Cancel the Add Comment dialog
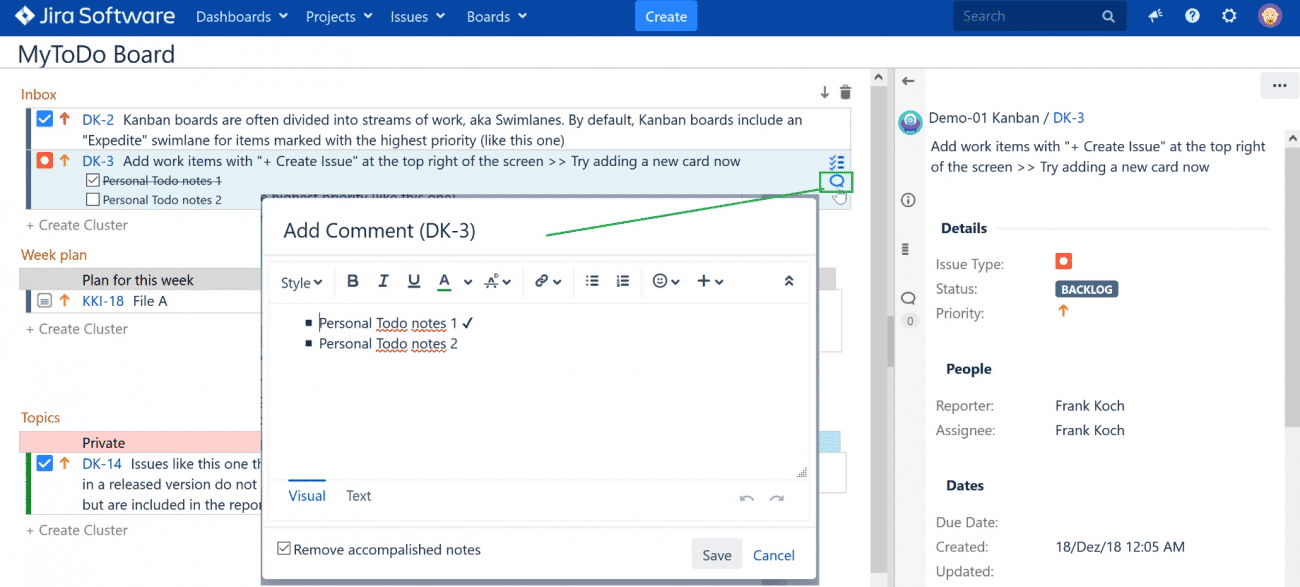Image resolution: width=1300 pixels, height=587 pixels. coord(774,555)
